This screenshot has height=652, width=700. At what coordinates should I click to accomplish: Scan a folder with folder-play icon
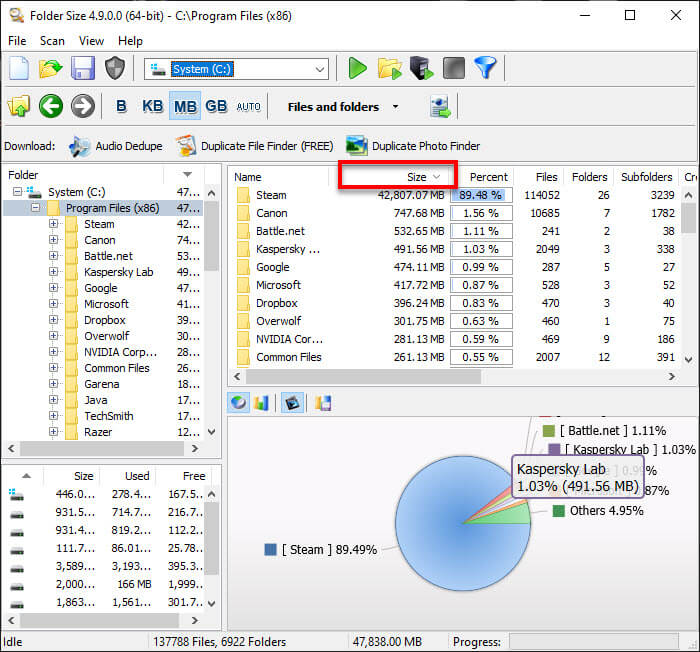pos(389,69)
